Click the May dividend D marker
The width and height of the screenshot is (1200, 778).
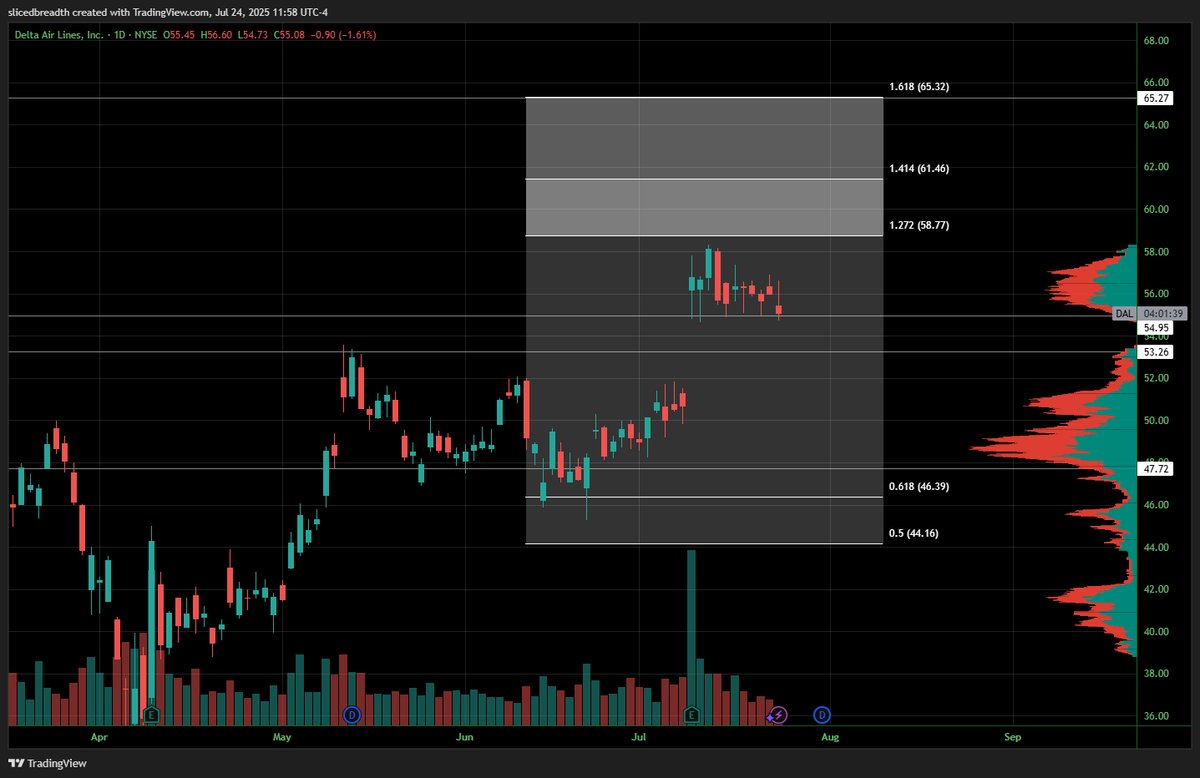351,714
